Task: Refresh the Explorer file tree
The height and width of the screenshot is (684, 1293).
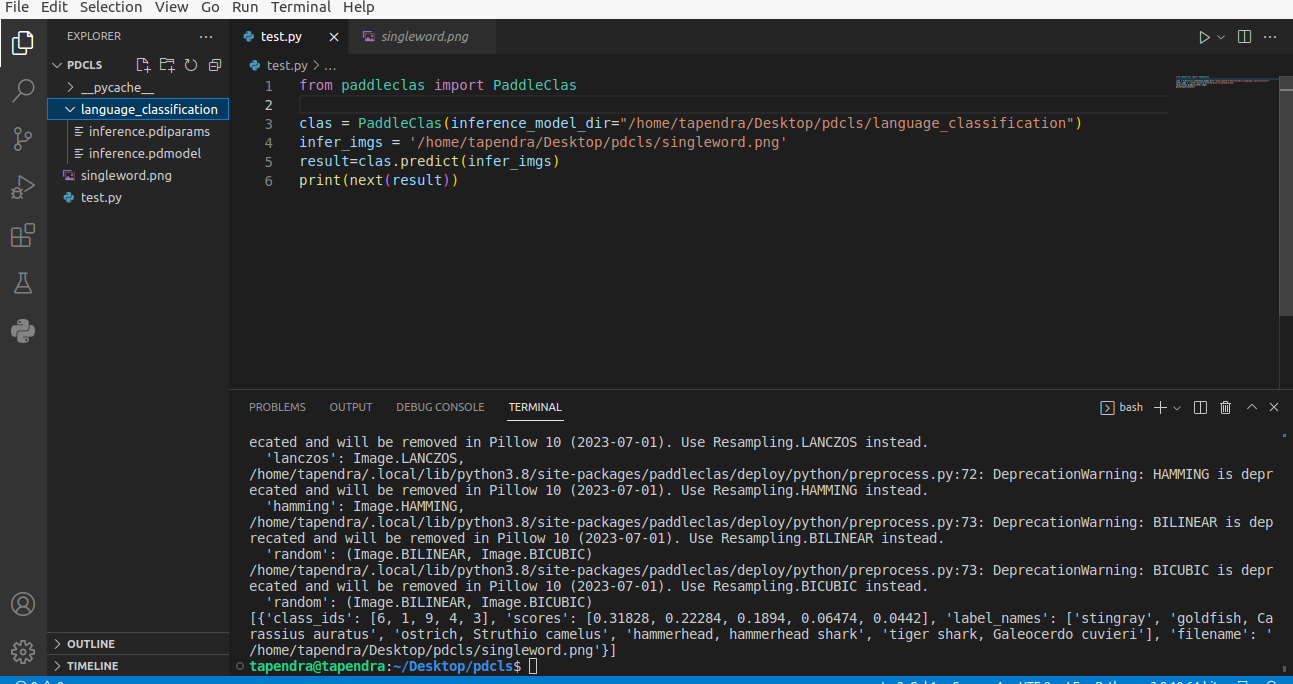Action: [191, 65]
